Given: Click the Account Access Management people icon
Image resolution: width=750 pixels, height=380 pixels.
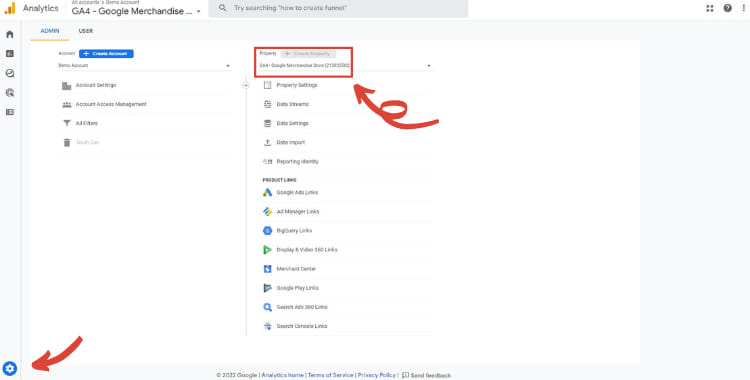Looking at the screenshot, I should [66, 104].
